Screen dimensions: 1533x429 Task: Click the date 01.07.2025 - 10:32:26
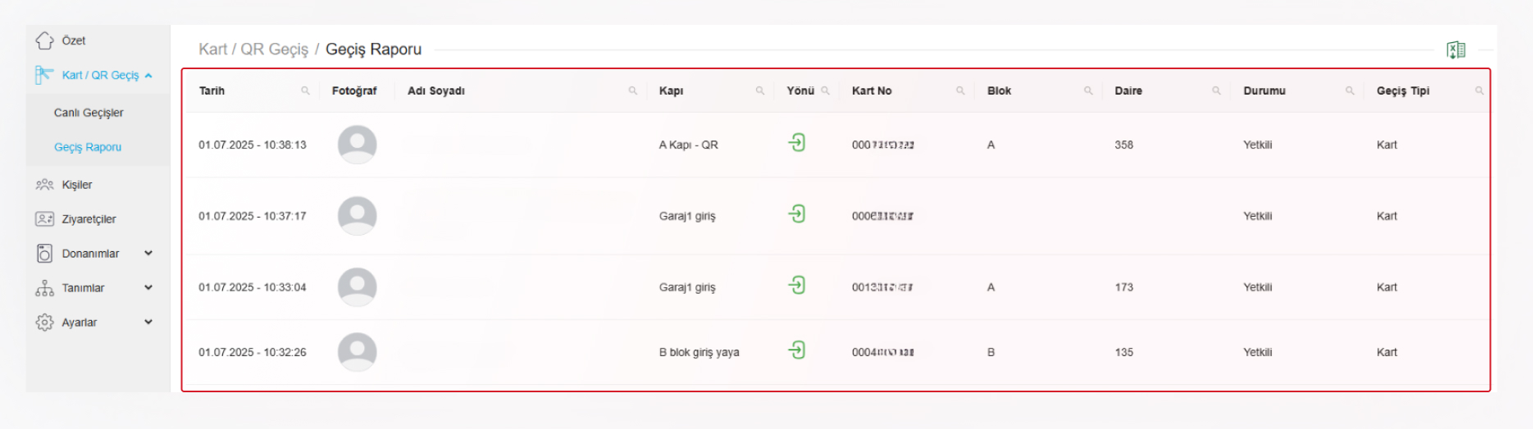click(252, 352)
